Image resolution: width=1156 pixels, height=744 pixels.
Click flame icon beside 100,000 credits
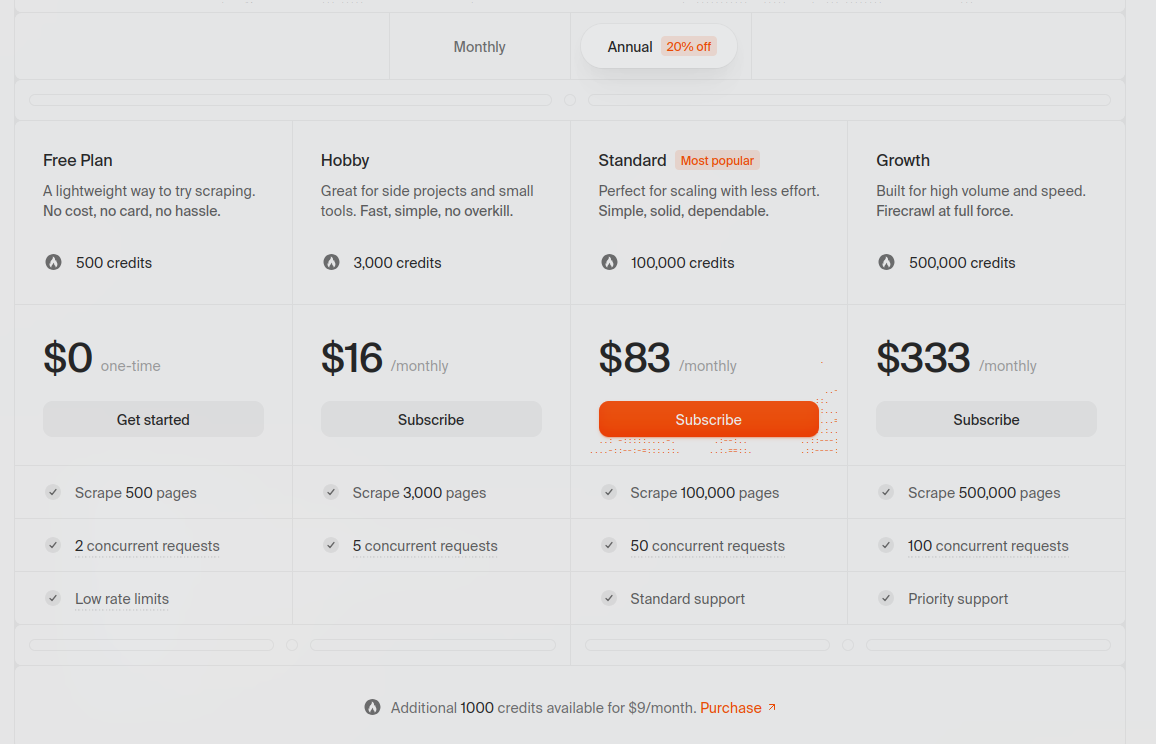[609, 263]
